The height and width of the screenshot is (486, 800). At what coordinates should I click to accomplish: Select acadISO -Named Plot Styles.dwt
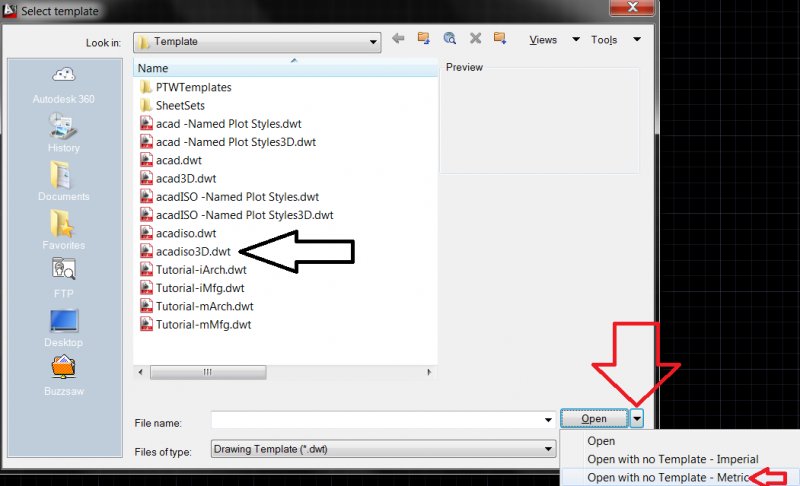[230, 197]
